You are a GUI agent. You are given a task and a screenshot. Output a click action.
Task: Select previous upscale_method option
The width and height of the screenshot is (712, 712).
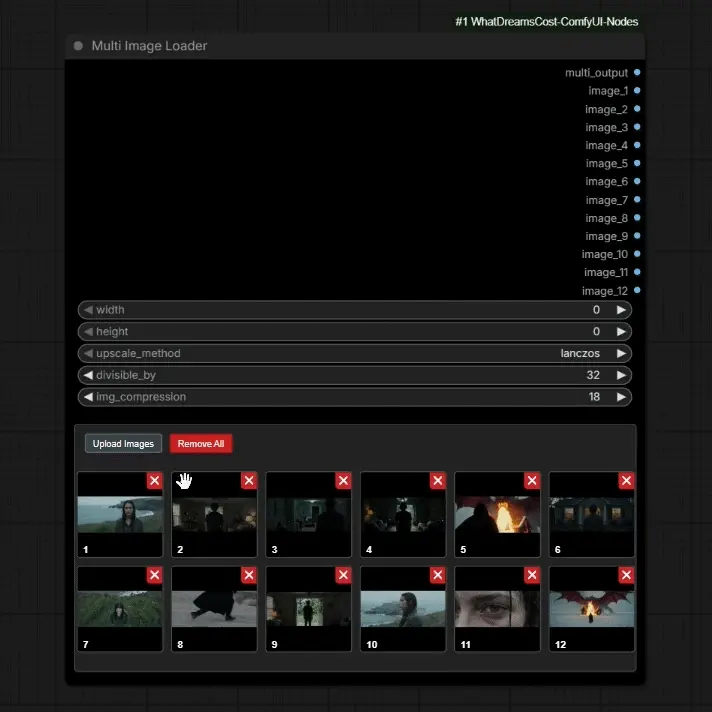point(88,353)
